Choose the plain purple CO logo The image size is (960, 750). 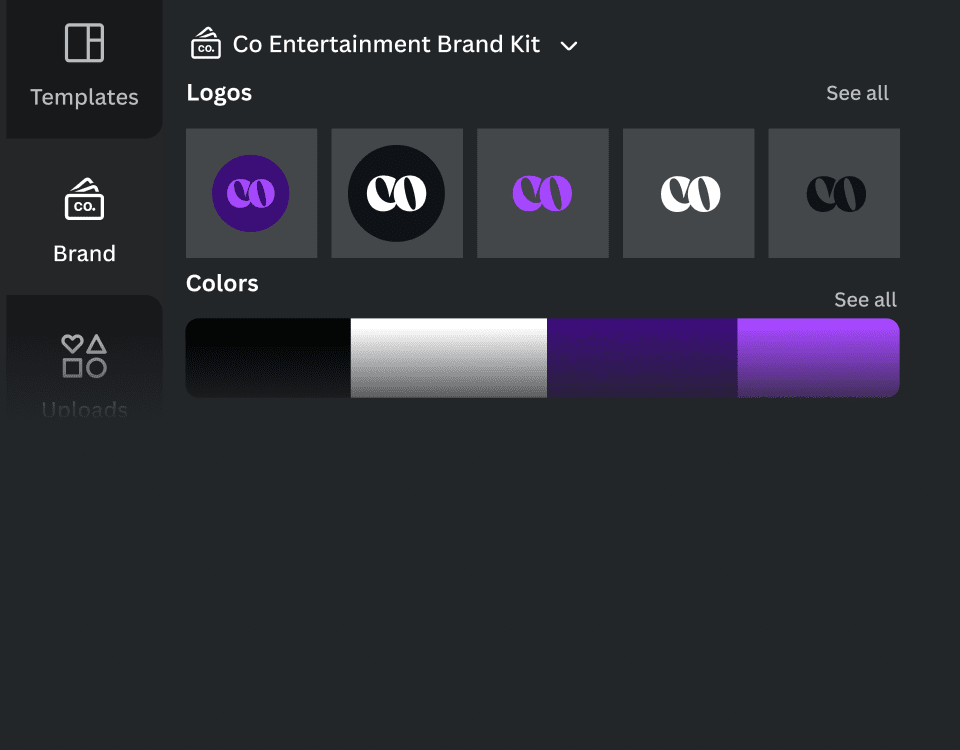(x=542, y=193)
